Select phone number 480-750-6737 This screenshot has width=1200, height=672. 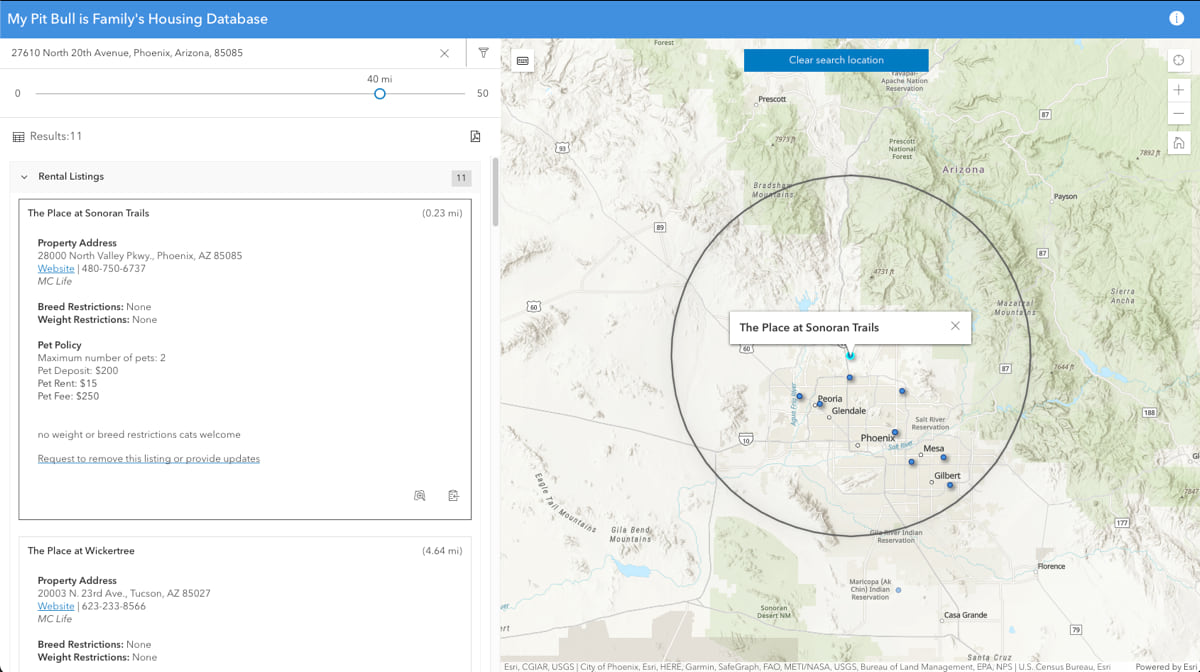tap(113, 269)
